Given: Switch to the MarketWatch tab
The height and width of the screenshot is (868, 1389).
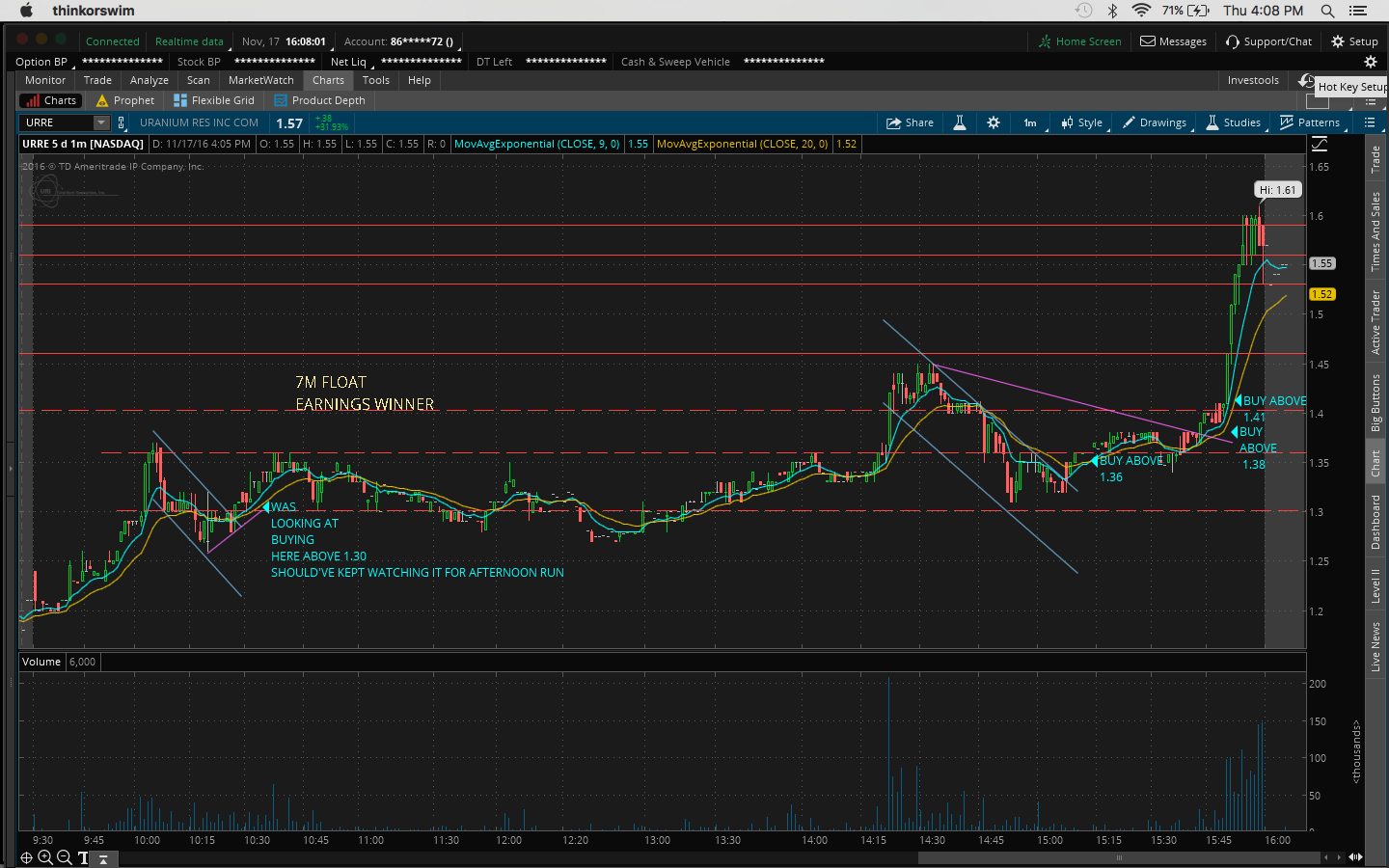Looking at the screenshot, I should tap(260, 80).
